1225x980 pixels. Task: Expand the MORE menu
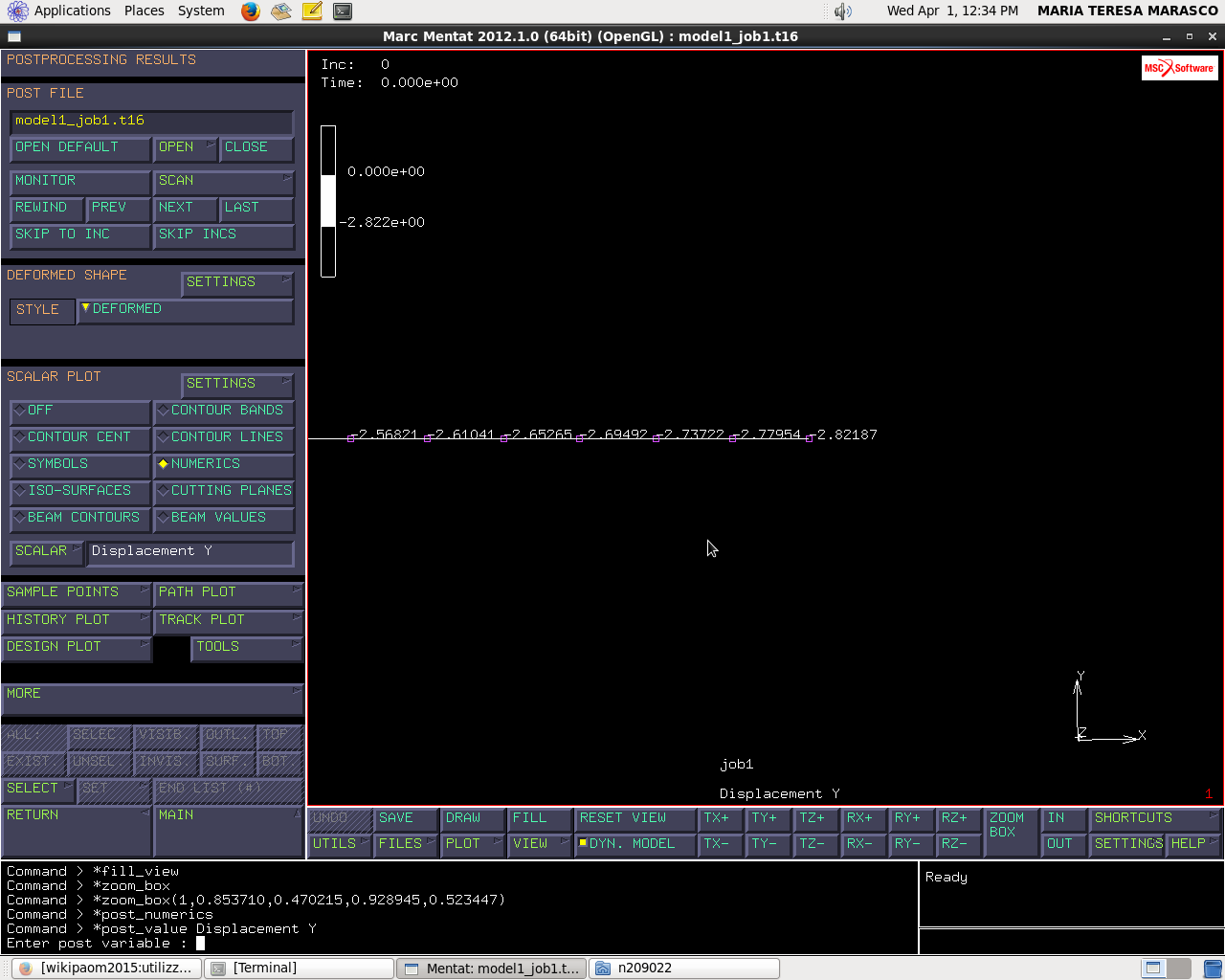point(153,697)
